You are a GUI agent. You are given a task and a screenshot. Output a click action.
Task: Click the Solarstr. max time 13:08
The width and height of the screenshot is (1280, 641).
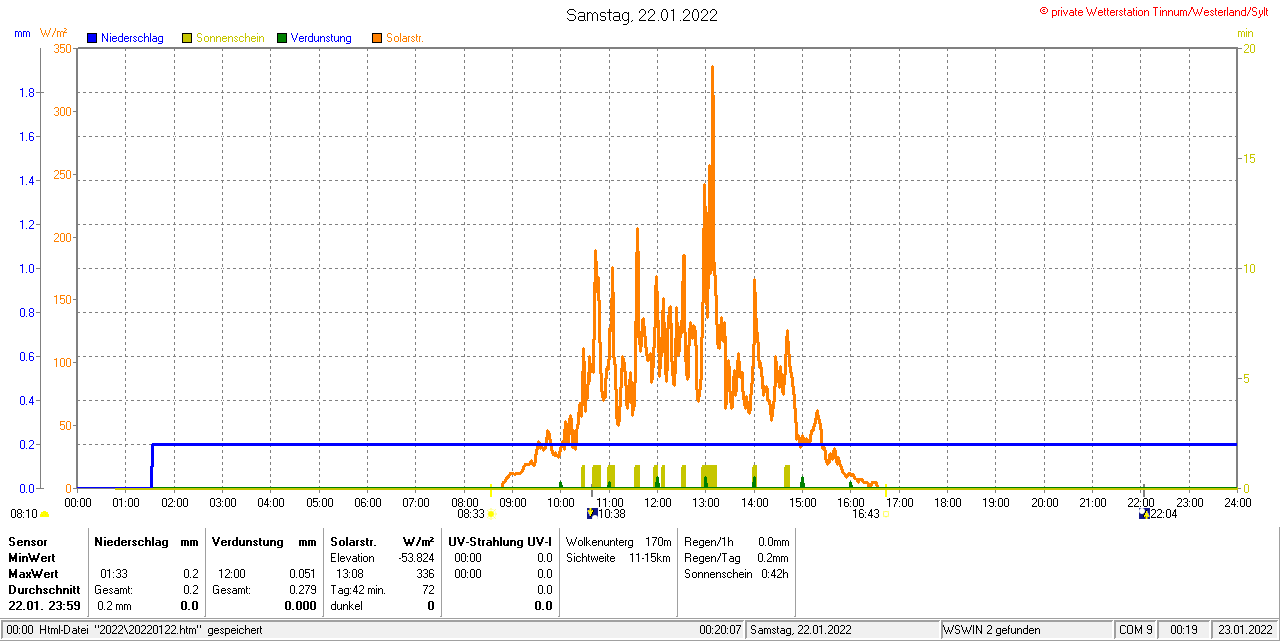(350, 574)
